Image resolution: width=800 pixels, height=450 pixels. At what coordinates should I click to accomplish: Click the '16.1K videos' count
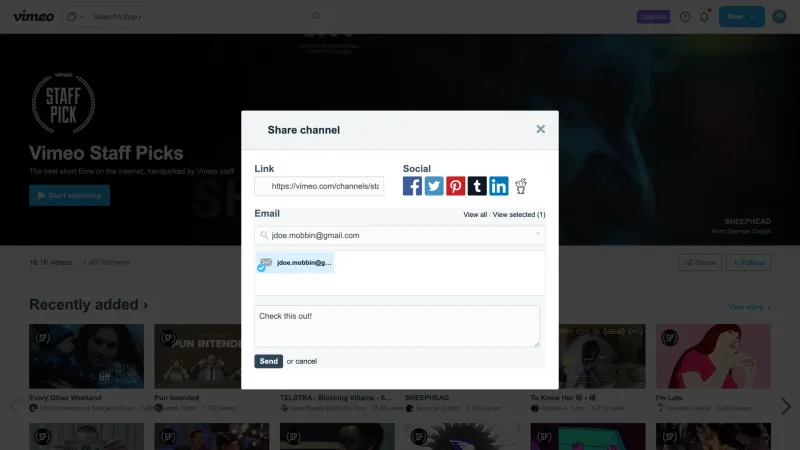51,263
